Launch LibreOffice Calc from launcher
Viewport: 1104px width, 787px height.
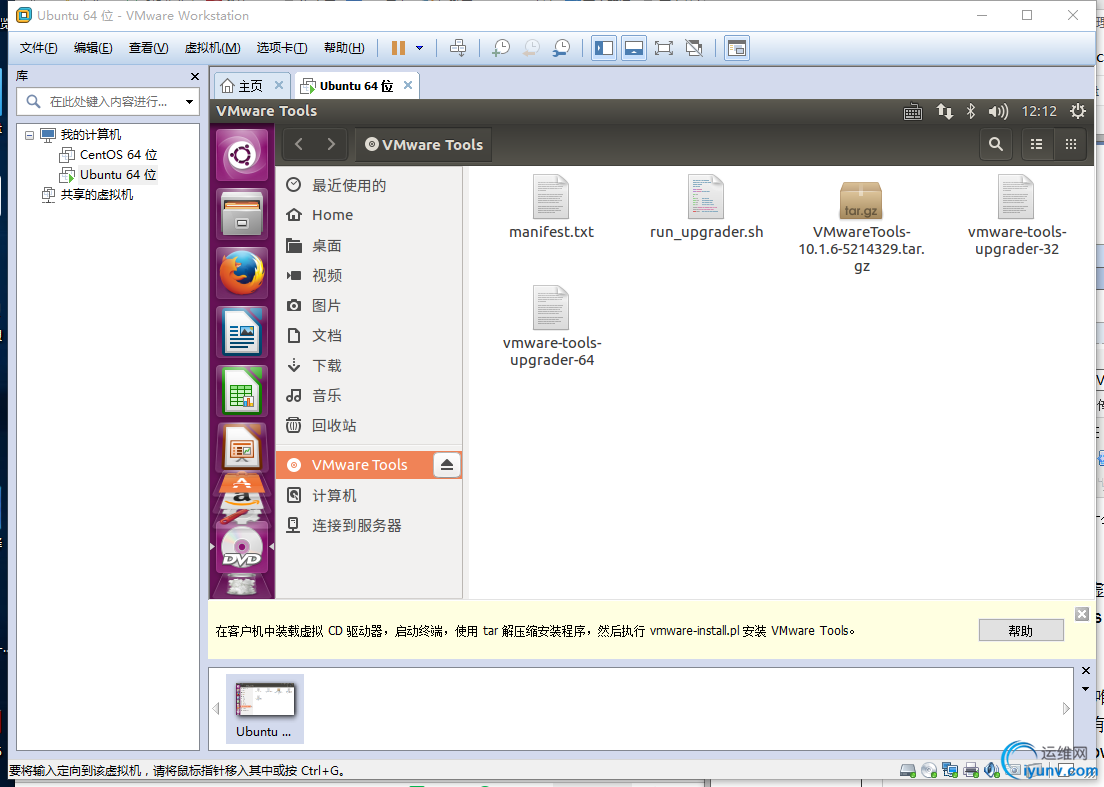[x=242, y=390]
